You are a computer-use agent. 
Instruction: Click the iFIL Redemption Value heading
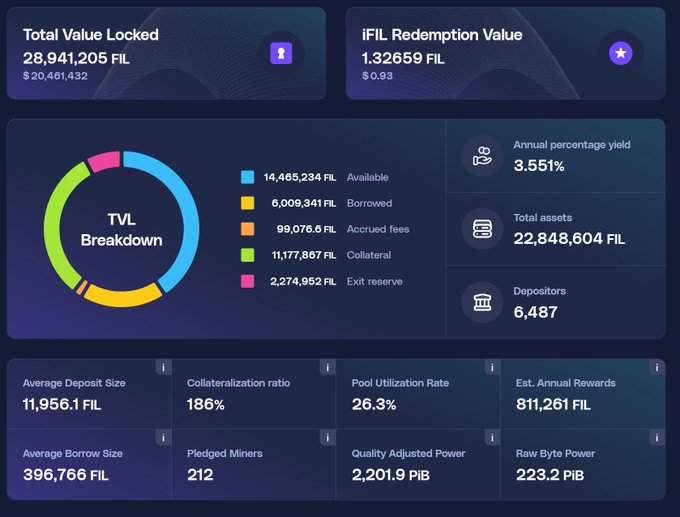coord(442,35)
